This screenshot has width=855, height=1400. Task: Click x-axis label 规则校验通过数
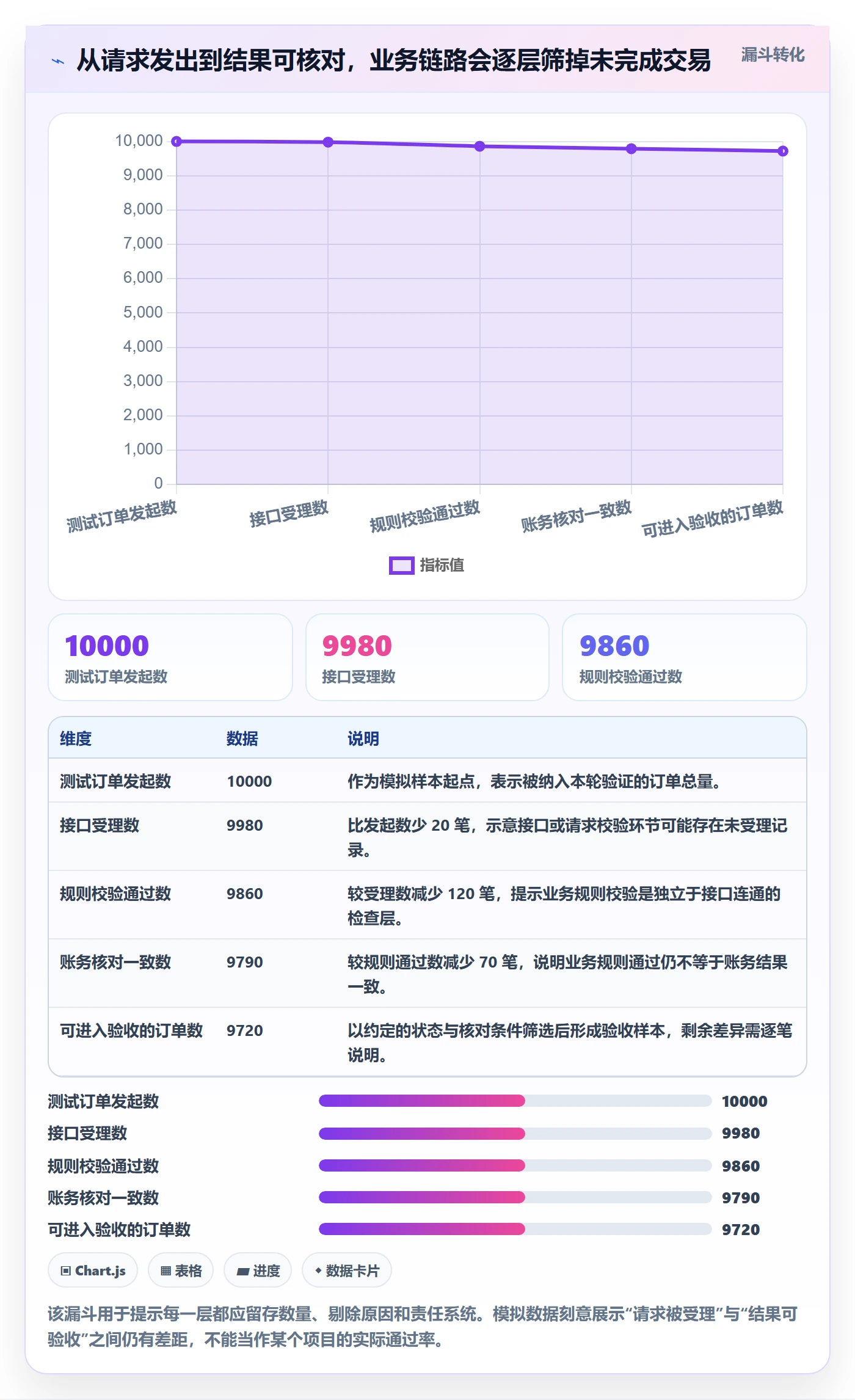[424, 516]
